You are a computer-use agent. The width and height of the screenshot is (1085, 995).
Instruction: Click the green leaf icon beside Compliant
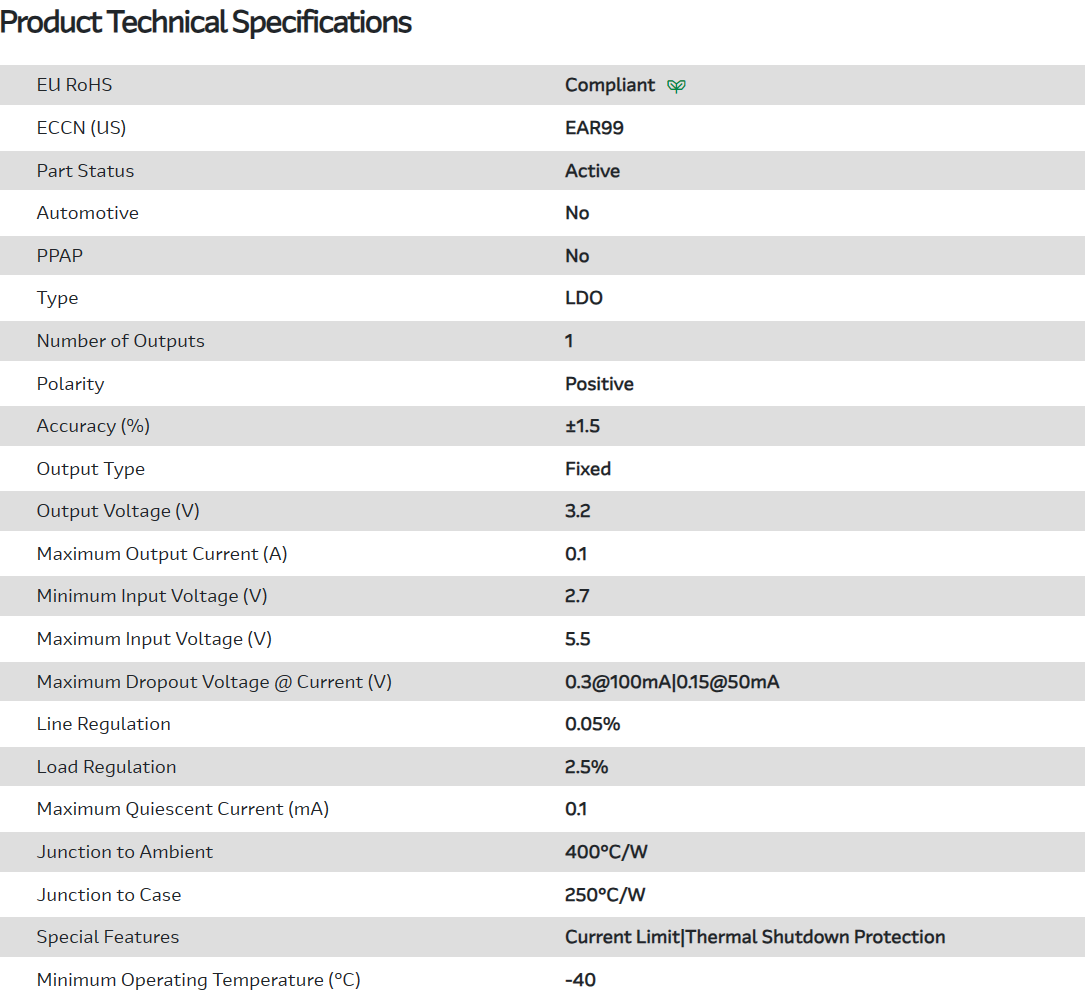(x=677, y=86)
